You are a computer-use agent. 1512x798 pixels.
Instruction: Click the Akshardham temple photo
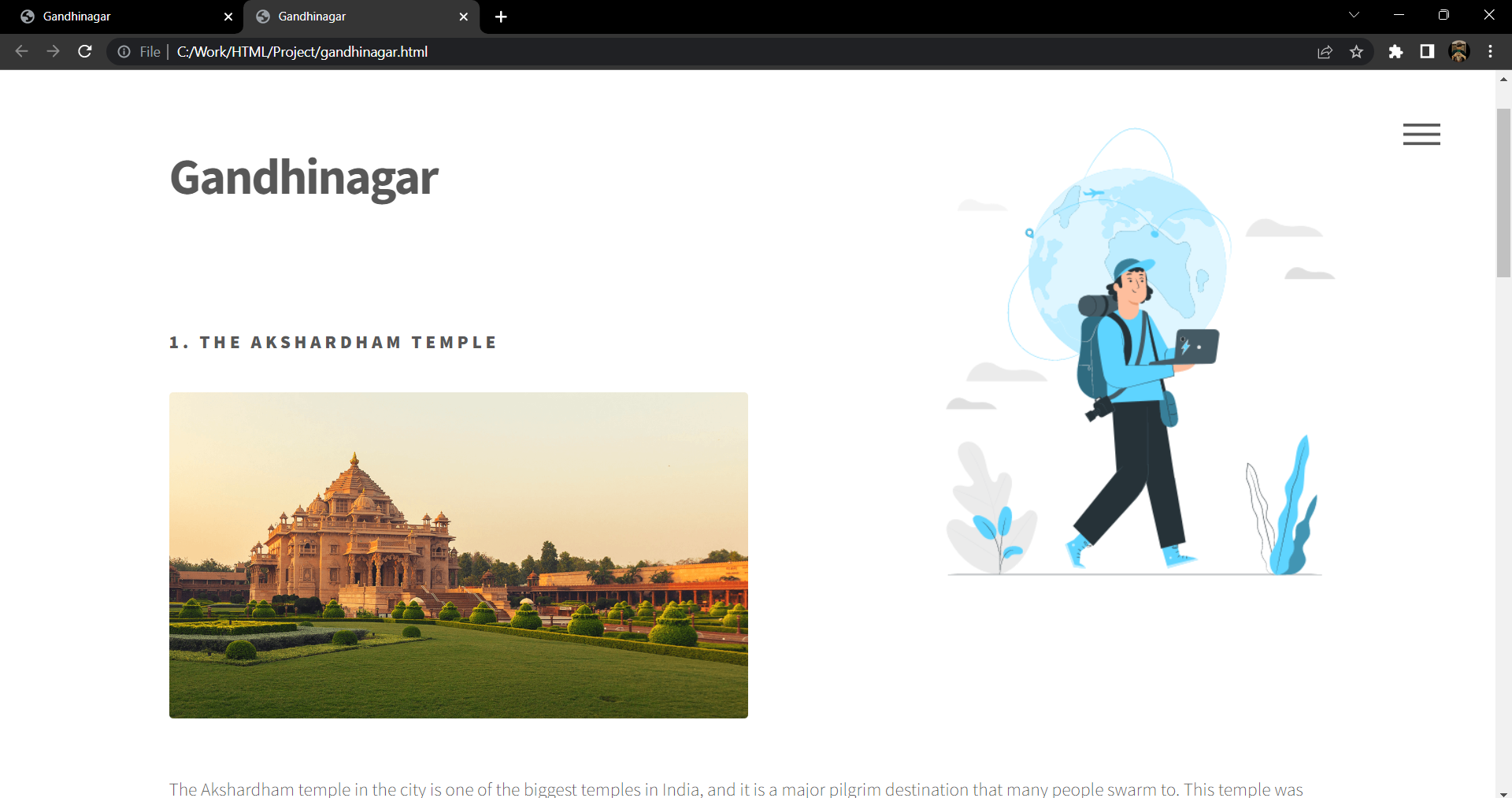458,555
